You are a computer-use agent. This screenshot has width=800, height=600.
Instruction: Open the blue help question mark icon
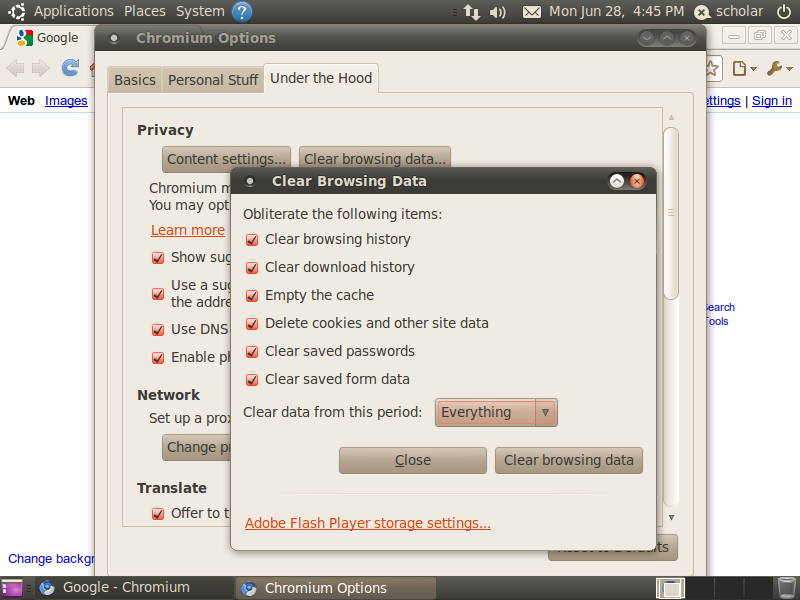(x=242, y=11)
